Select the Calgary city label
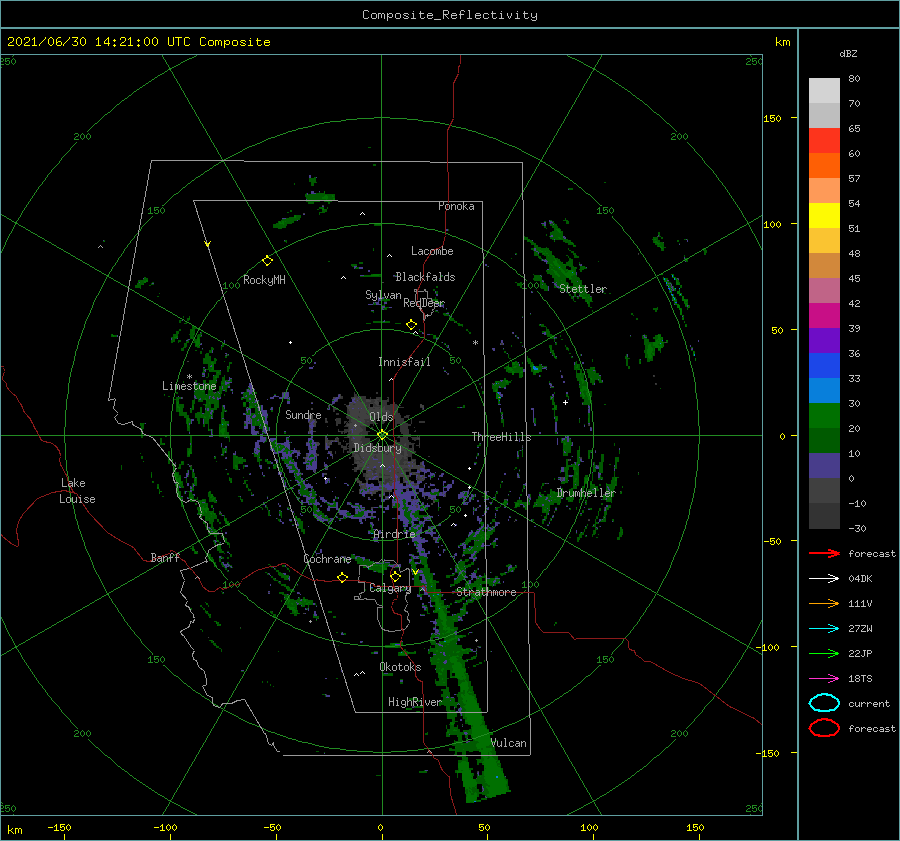This screenshot has height=841, width=900. (390, 588)
